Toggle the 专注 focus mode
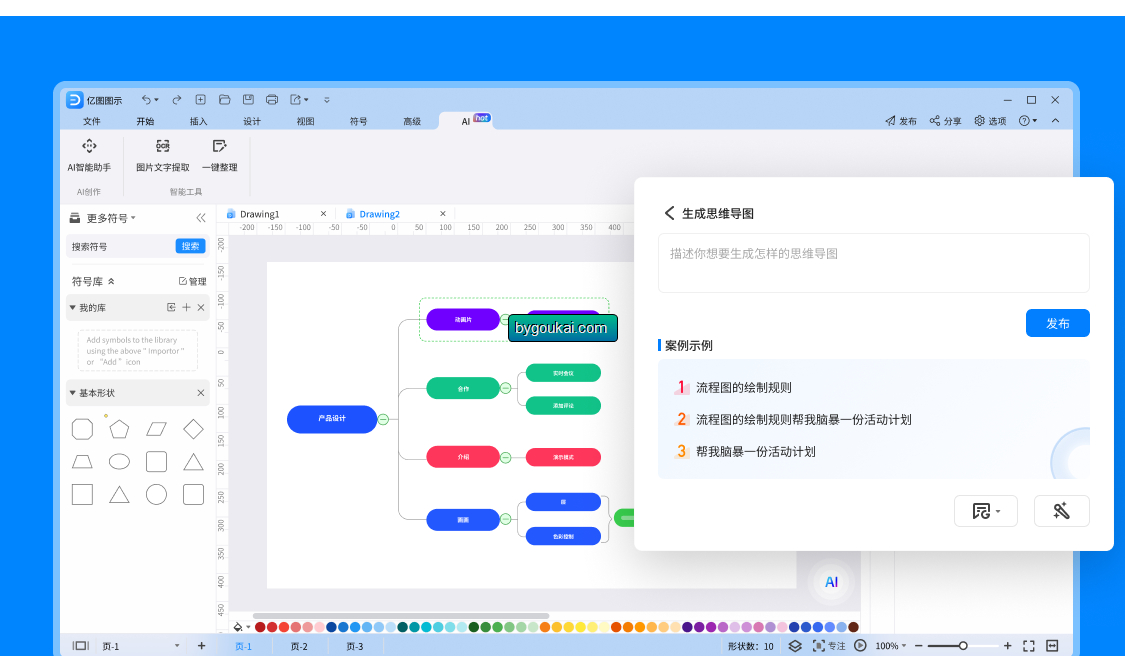1125x656 pixels. tap(829, 646)
